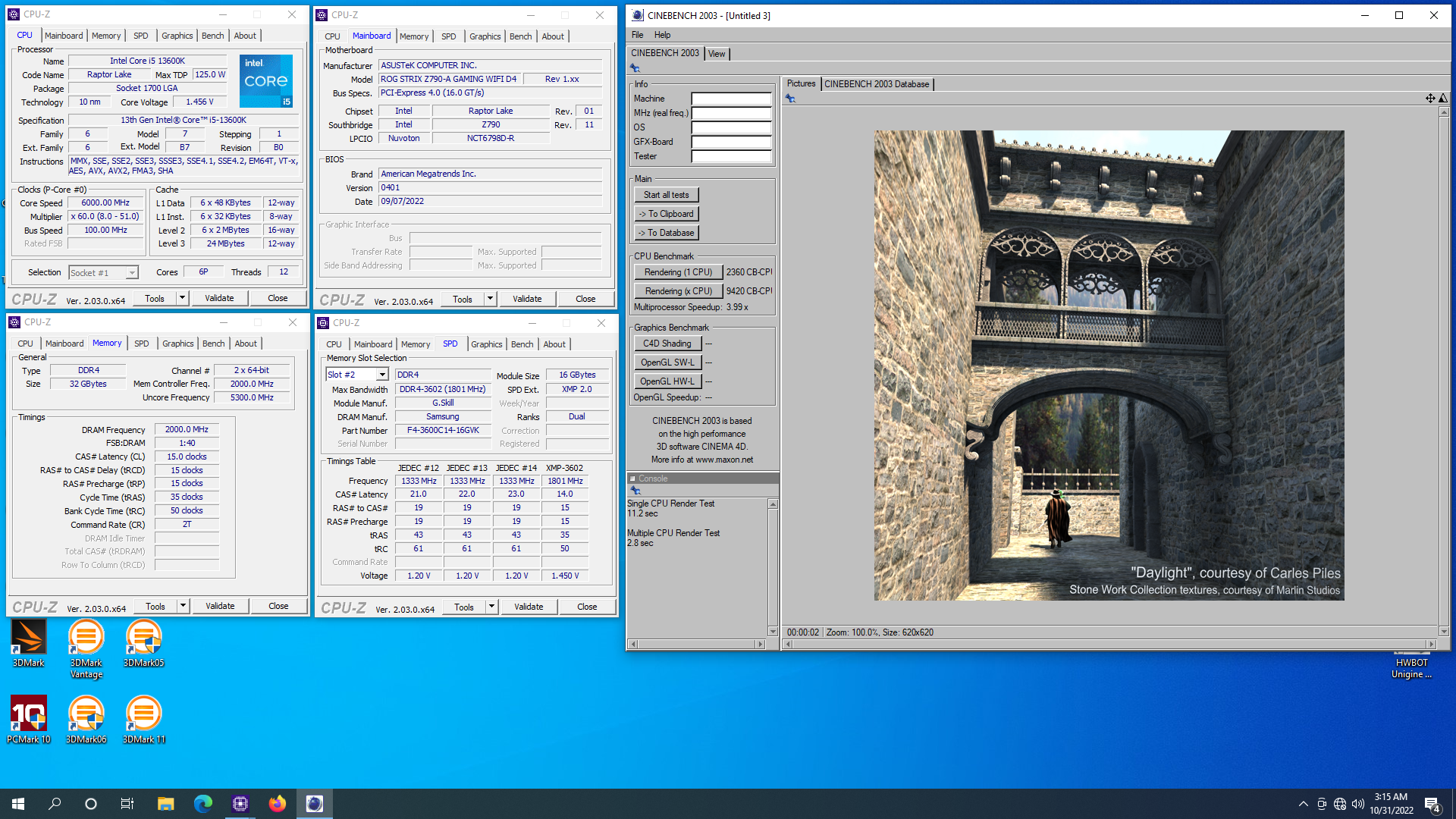Click the Machine input field
Image resolution: width=1456 pixels, height=819 pixels.
[x=731, y=99]
